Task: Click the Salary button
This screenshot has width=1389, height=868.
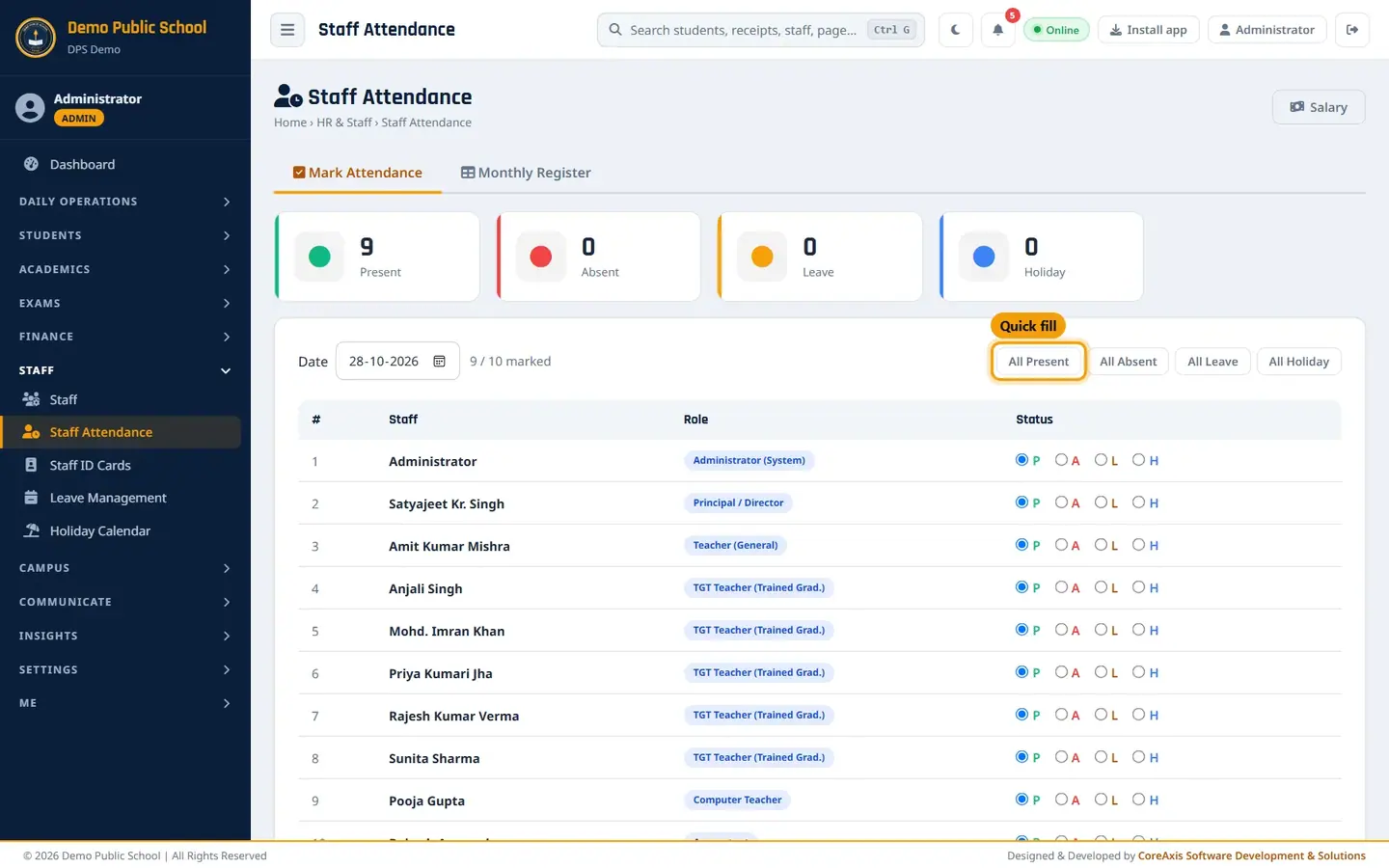Action: click(1319, 107)
